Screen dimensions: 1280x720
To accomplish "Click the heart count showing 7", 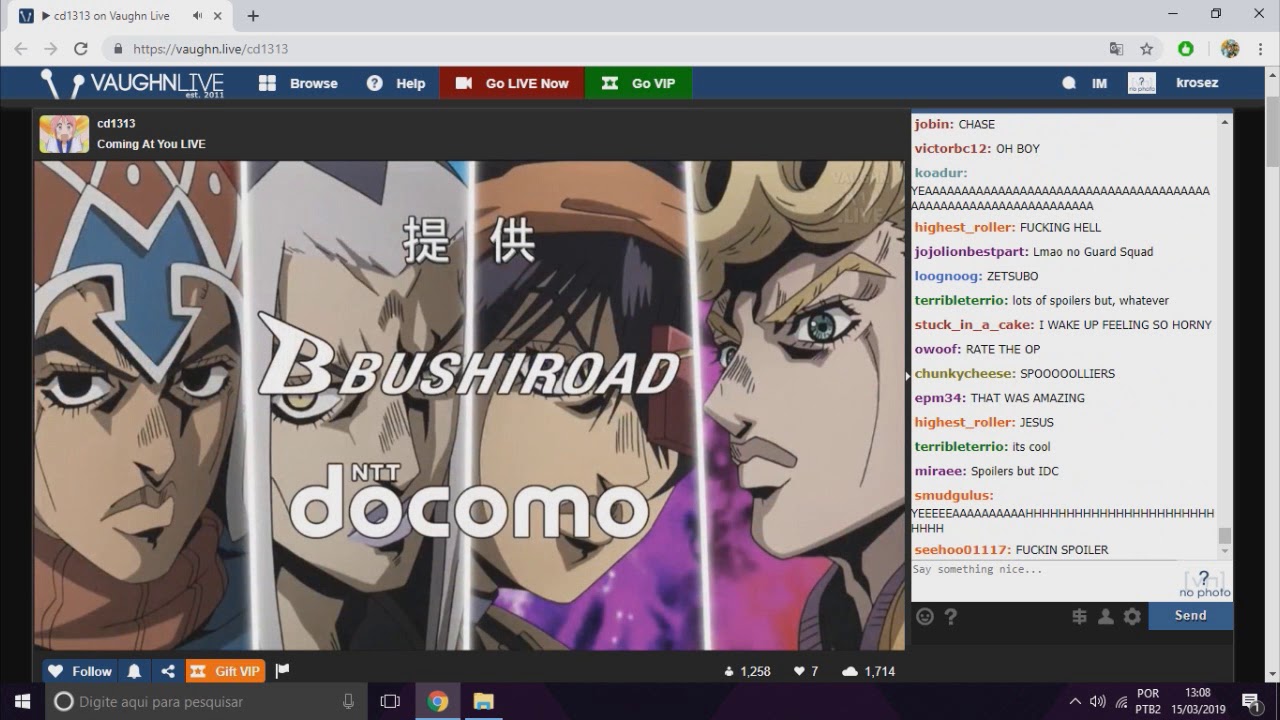I will coord(806,671).
